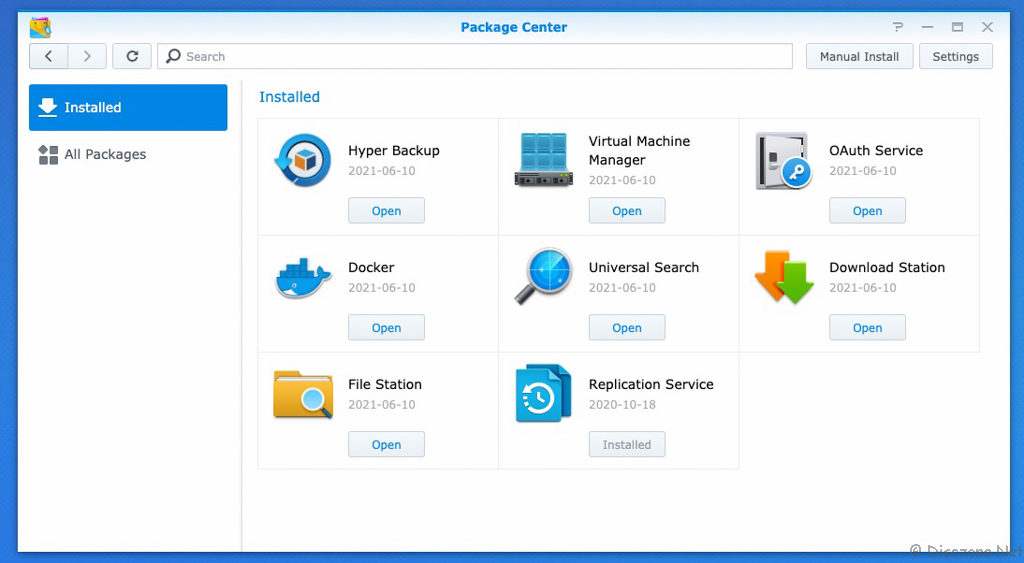This screenshot has height=563, width=1024.
Task: Minimize the Package Center window
Action: click(927, 27)
